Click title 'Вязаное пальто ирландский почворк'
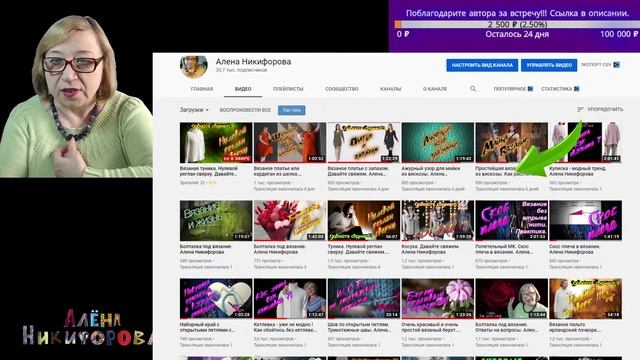This screenshot has height=360, width=640. pos(575,327)
